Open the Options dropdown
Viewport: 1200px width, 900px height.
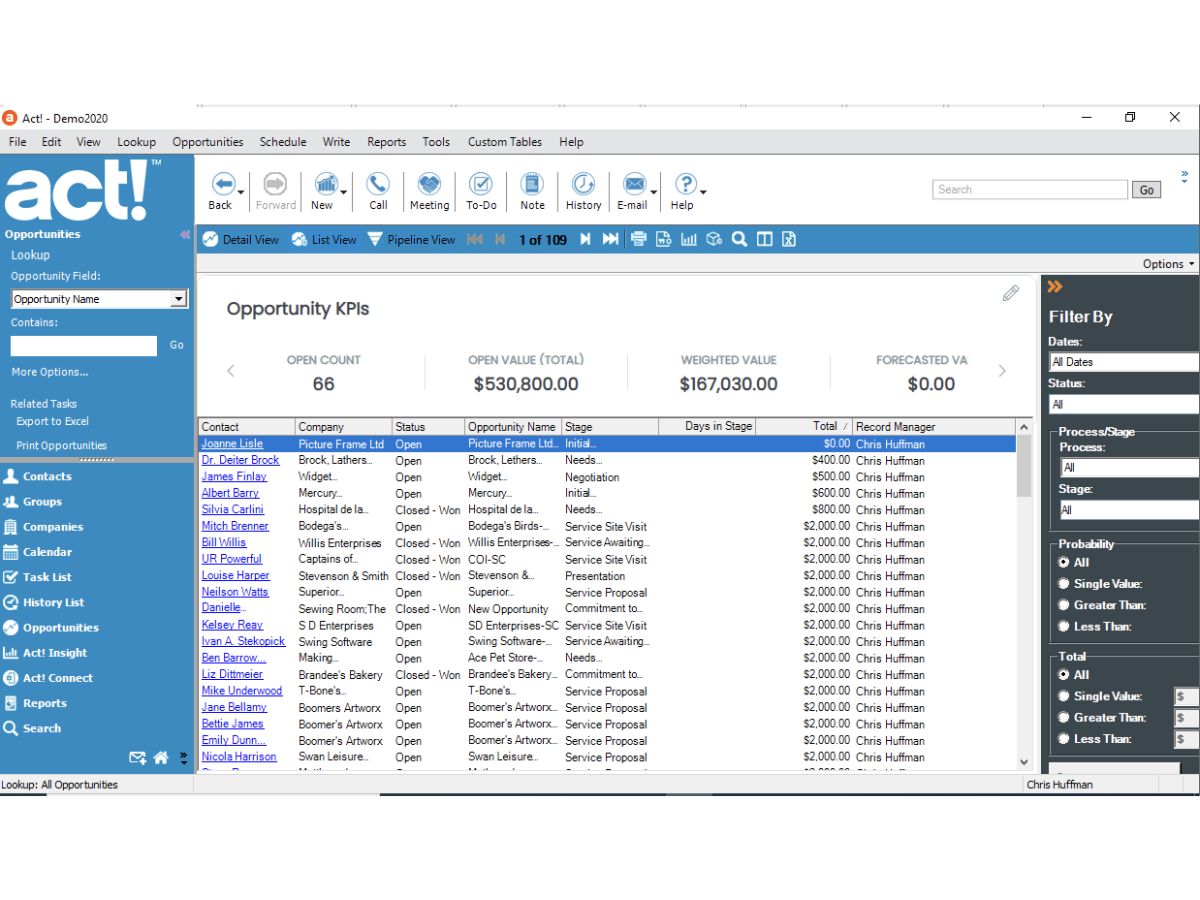pos(1168,264)
